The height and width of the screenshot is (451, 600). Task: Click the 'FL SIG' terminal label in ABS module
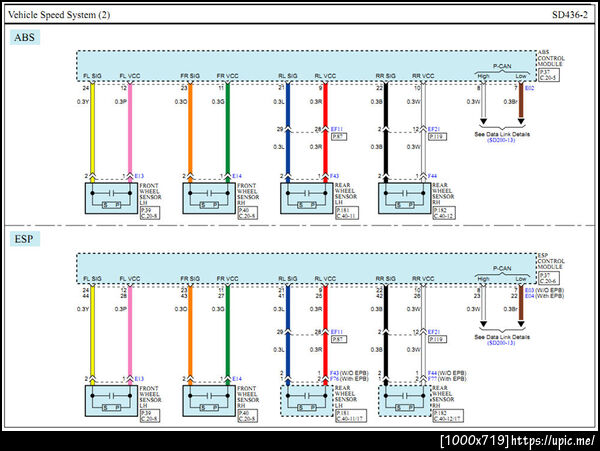[x=92, y=76]
